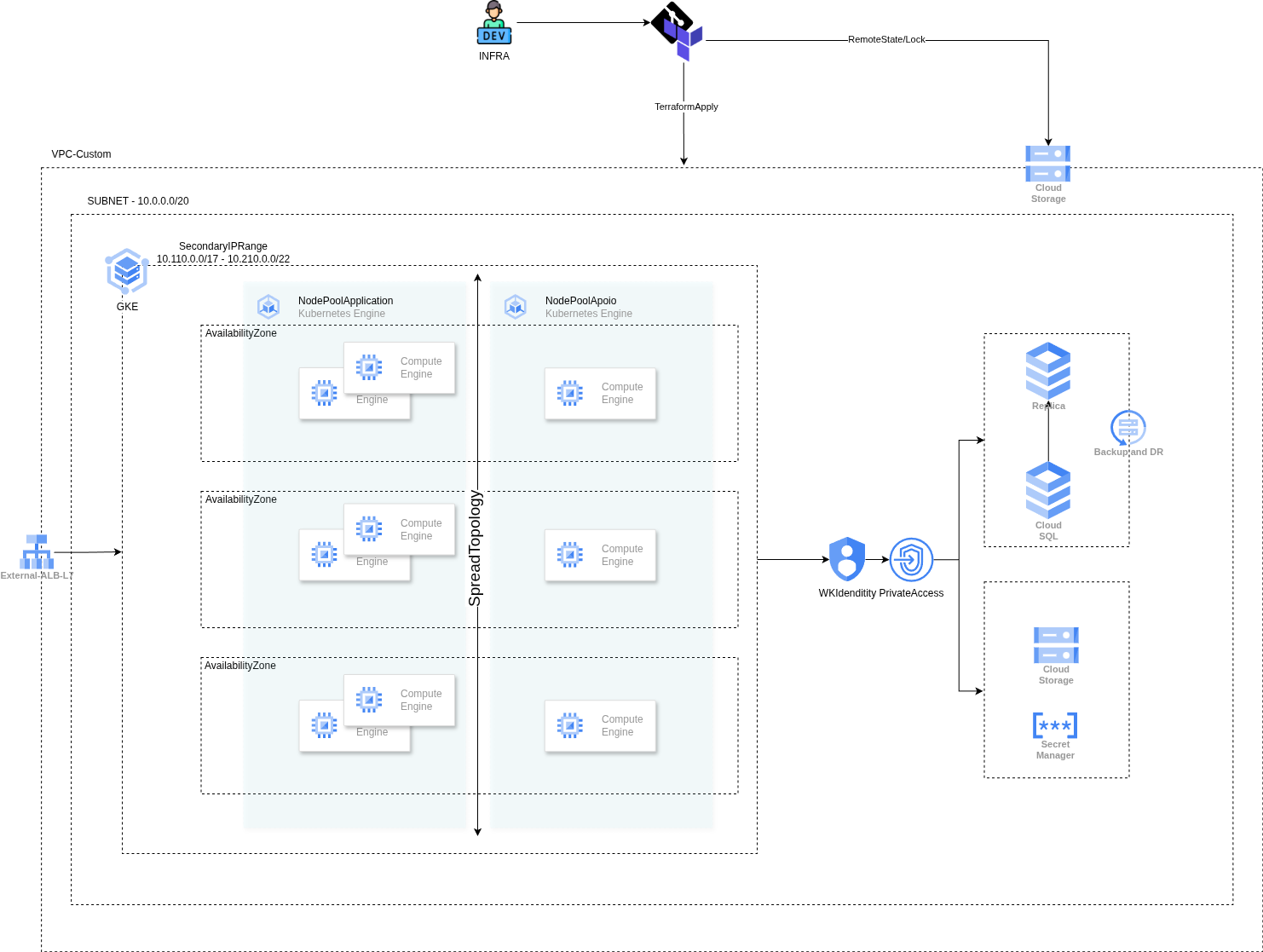Viewport: 1263px width, 952px height.
Task: Click the TerraformApply arrow label
Action: [x=686, y=107]
